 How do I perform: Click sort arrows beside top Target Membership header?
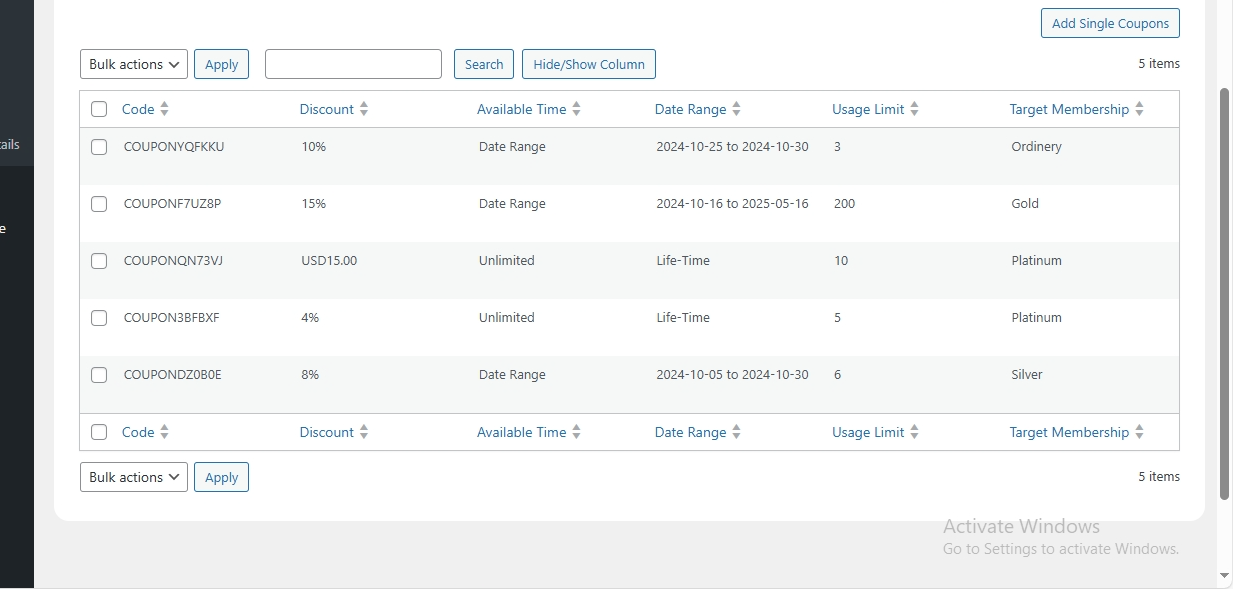click(x=1139, y=109)
